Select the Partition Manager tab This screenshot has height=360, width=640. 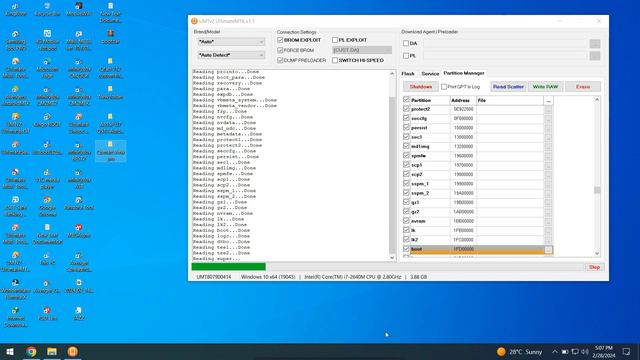(x=464, y=73)
